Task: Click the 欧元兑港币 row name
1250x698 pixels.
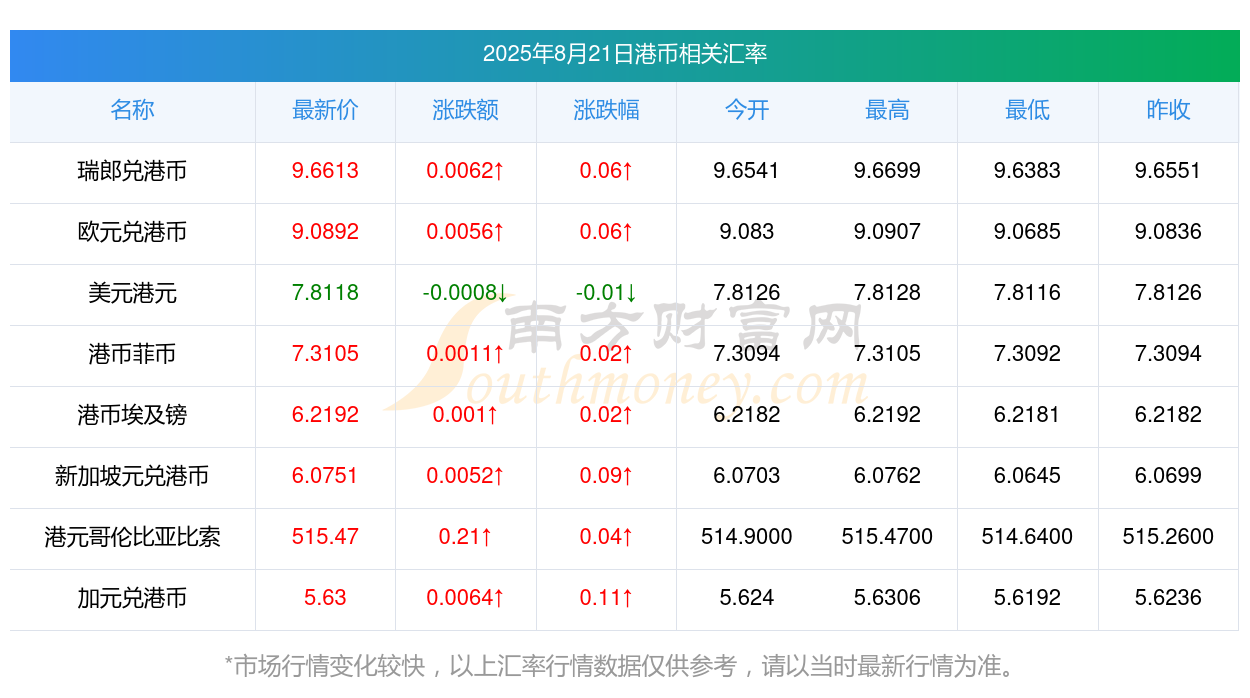Action: pyautogui.click(x=132, y=232)
